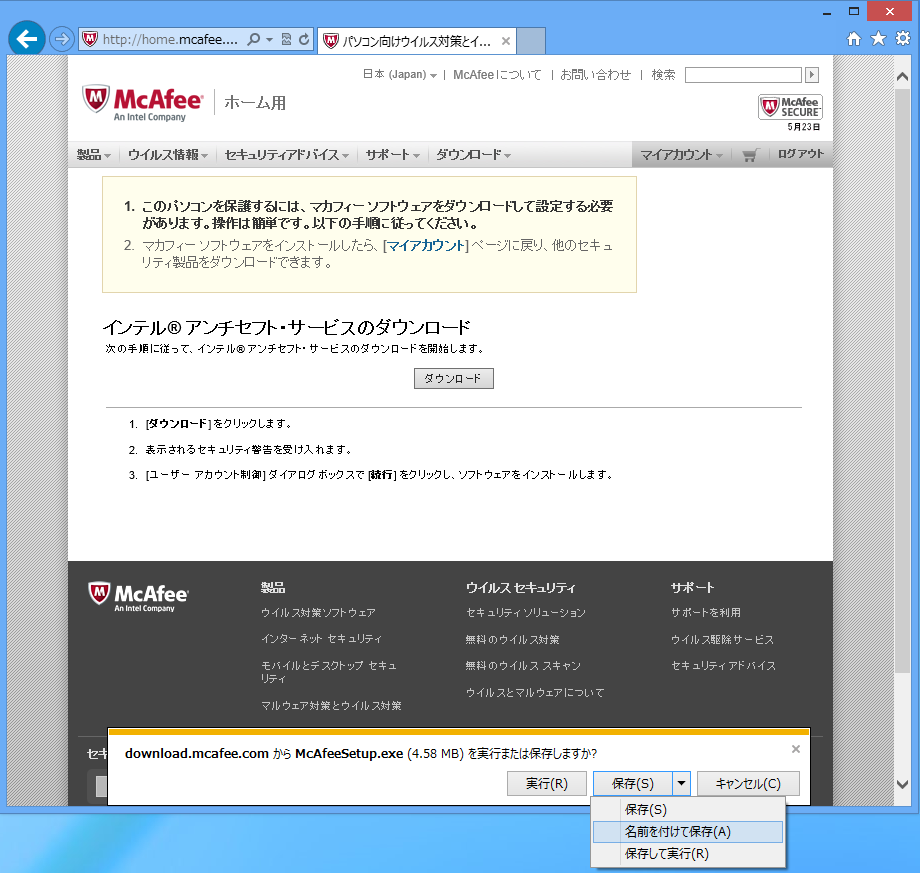Screen dimensions: 920x873
Task: Open footer link 無料のウイルス スキャン
Action: (523, 665)
